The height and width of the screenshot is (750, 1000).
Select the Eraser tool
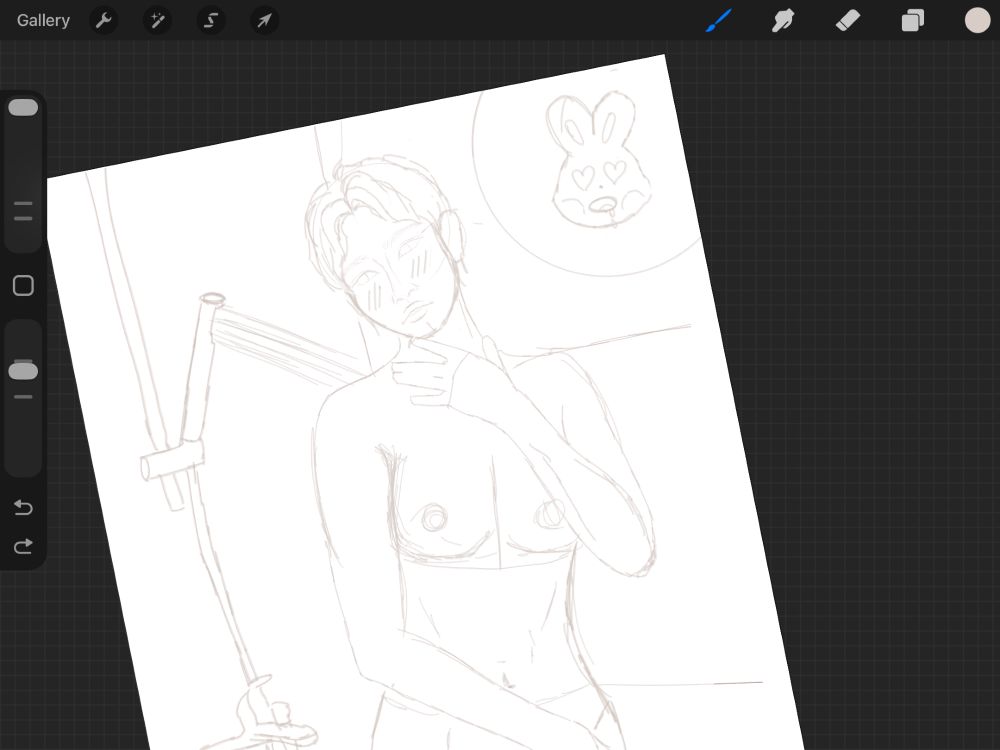[848, 20]
